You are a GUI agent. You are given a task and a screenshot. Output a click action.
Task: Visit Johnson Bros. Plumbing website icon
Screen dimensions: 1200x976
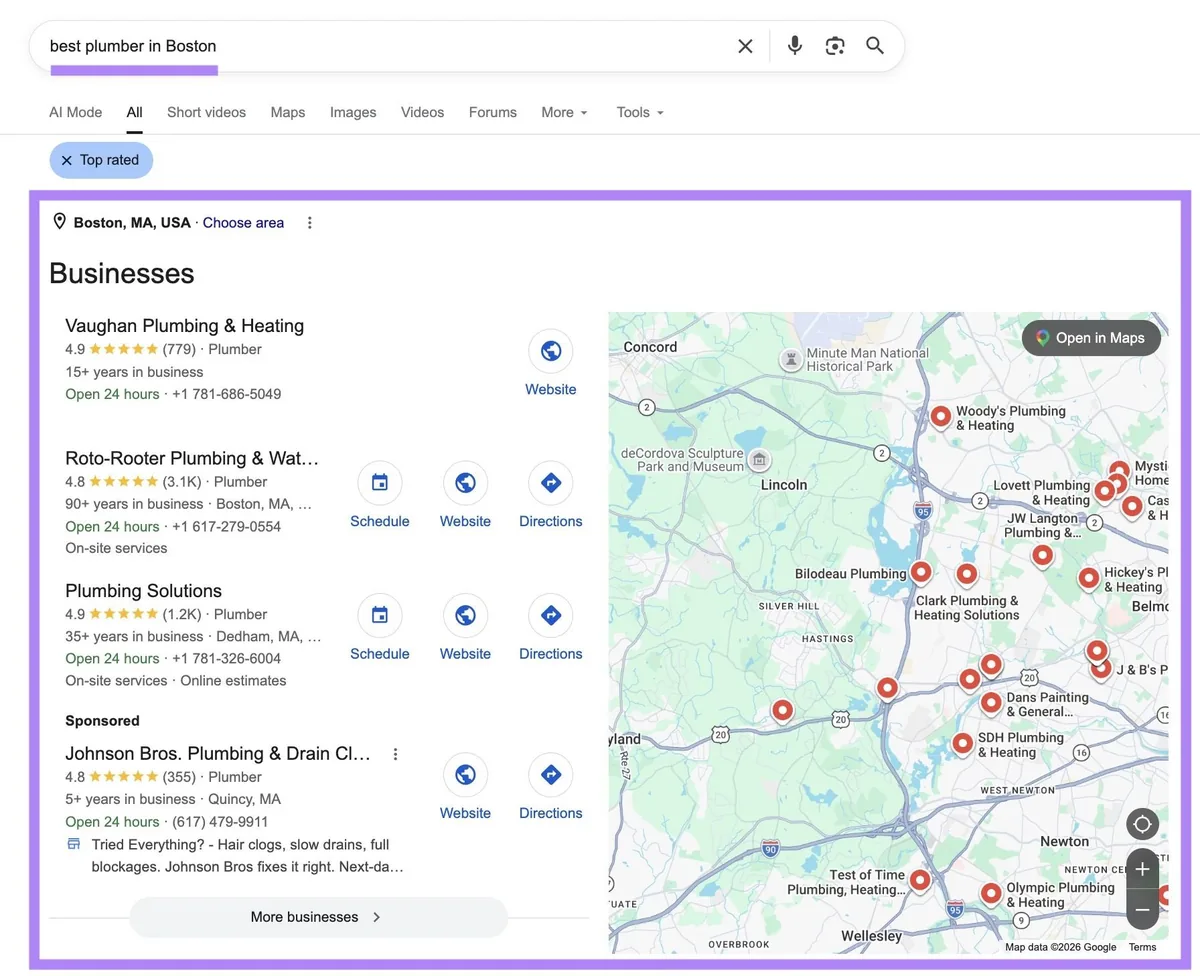click(465, 775)
